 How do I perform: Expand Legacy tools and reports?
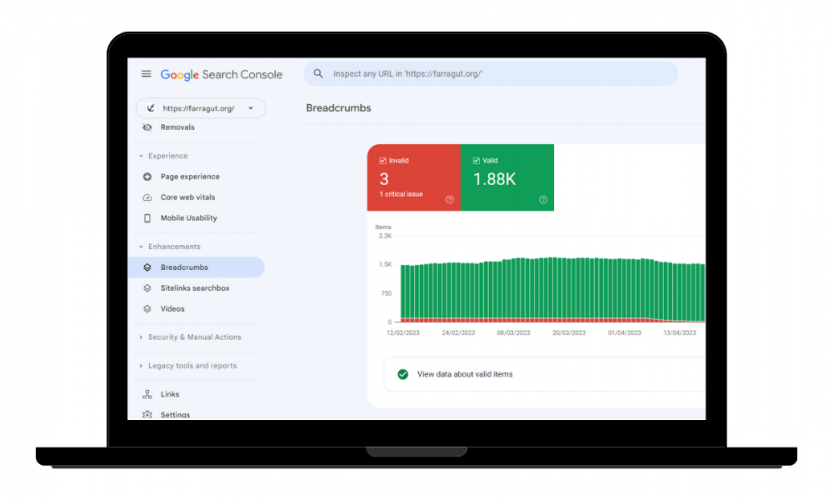click(x=188, y=366)
